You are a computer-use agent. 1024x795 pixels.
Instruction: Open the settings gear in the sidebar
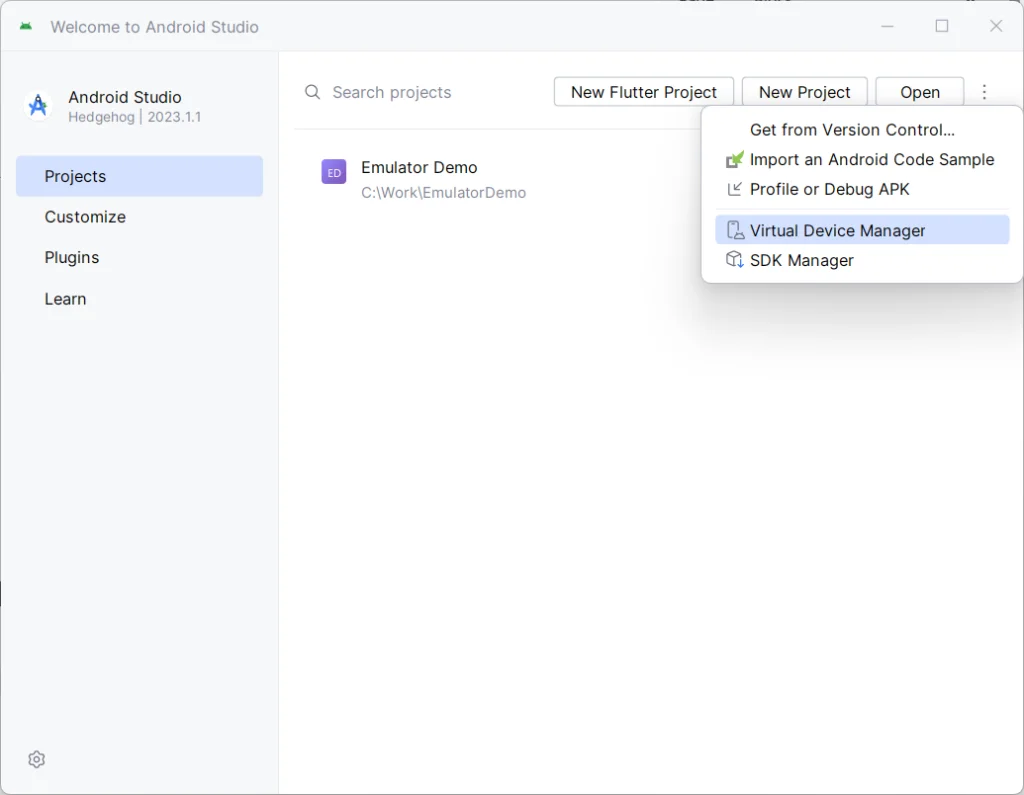(x=37, y=759)
